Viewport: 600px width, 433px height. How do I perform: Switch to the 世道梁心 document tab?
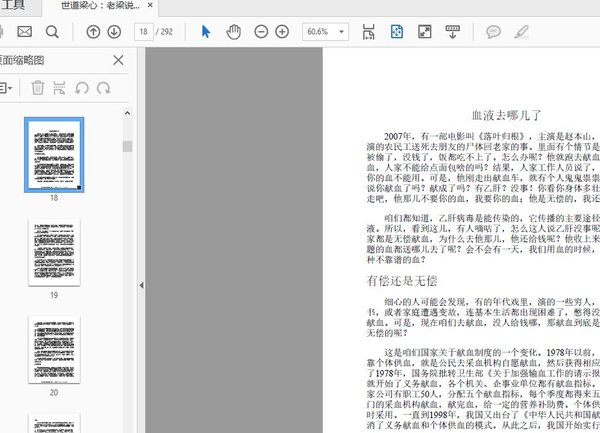pos(100,5)
